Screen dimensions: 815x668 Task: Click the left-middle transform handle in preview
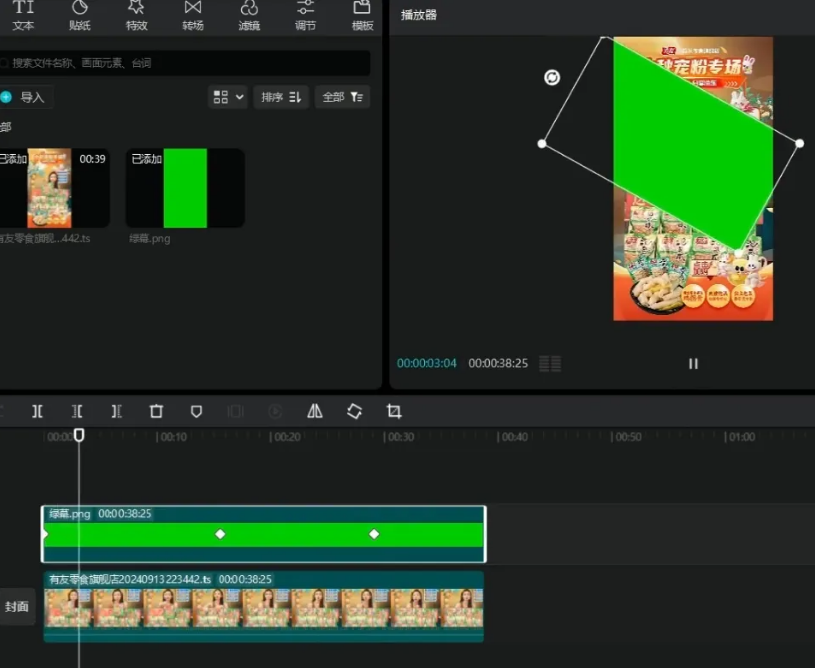tap(542, 143)
